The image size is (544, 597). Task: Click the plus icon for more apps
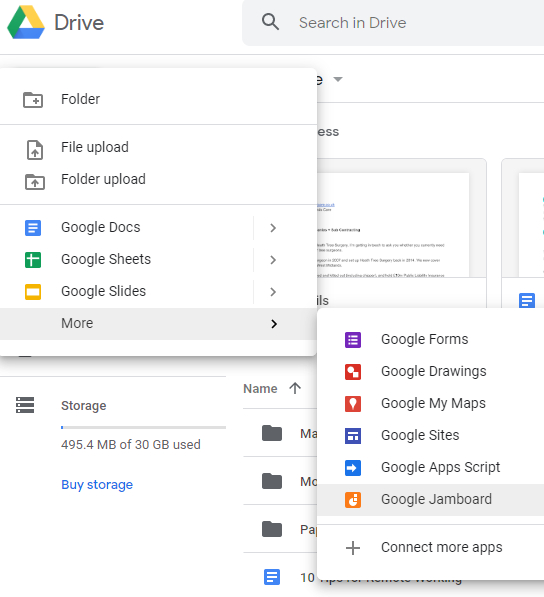coord(353,548)
